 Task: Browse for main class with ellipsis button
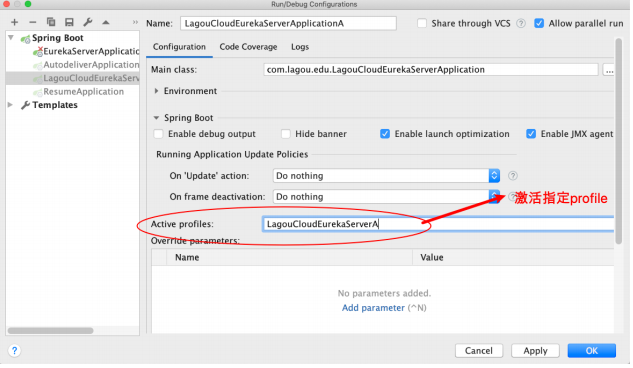[609, 70]
